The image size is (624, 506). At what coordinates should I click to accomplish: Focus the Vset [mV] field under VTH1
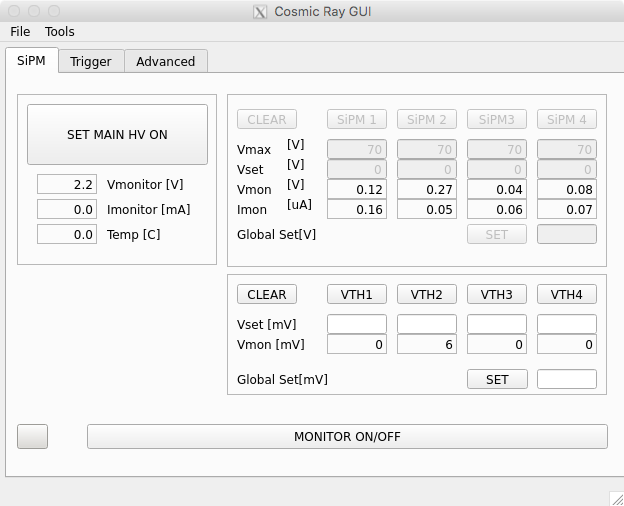click(x=357, y=324)
